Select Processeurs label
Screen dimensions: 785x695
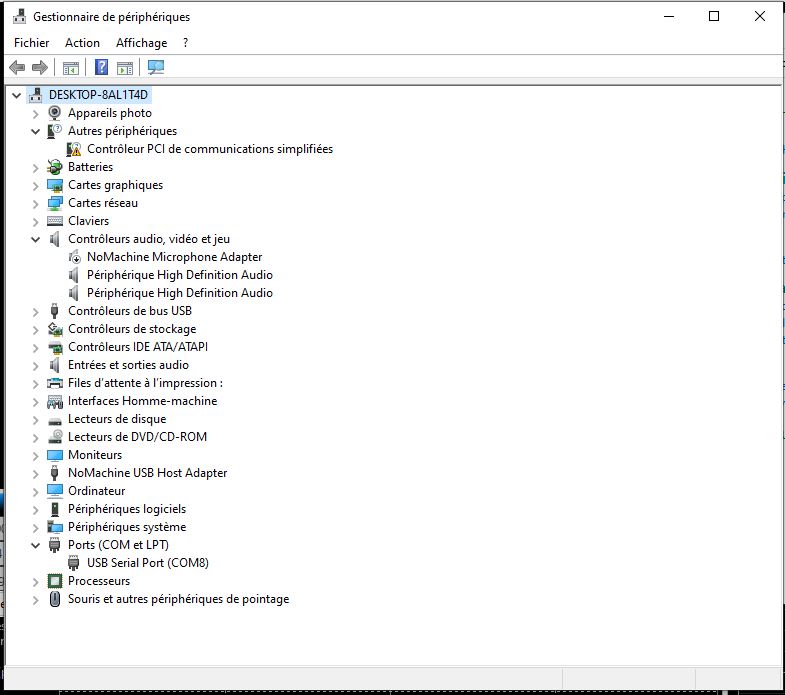pos(99,581)
